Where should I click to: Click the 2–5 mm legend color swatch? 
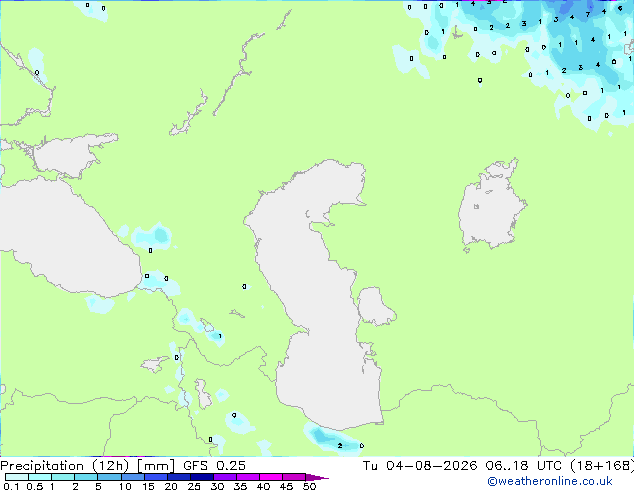coord(86,477)
